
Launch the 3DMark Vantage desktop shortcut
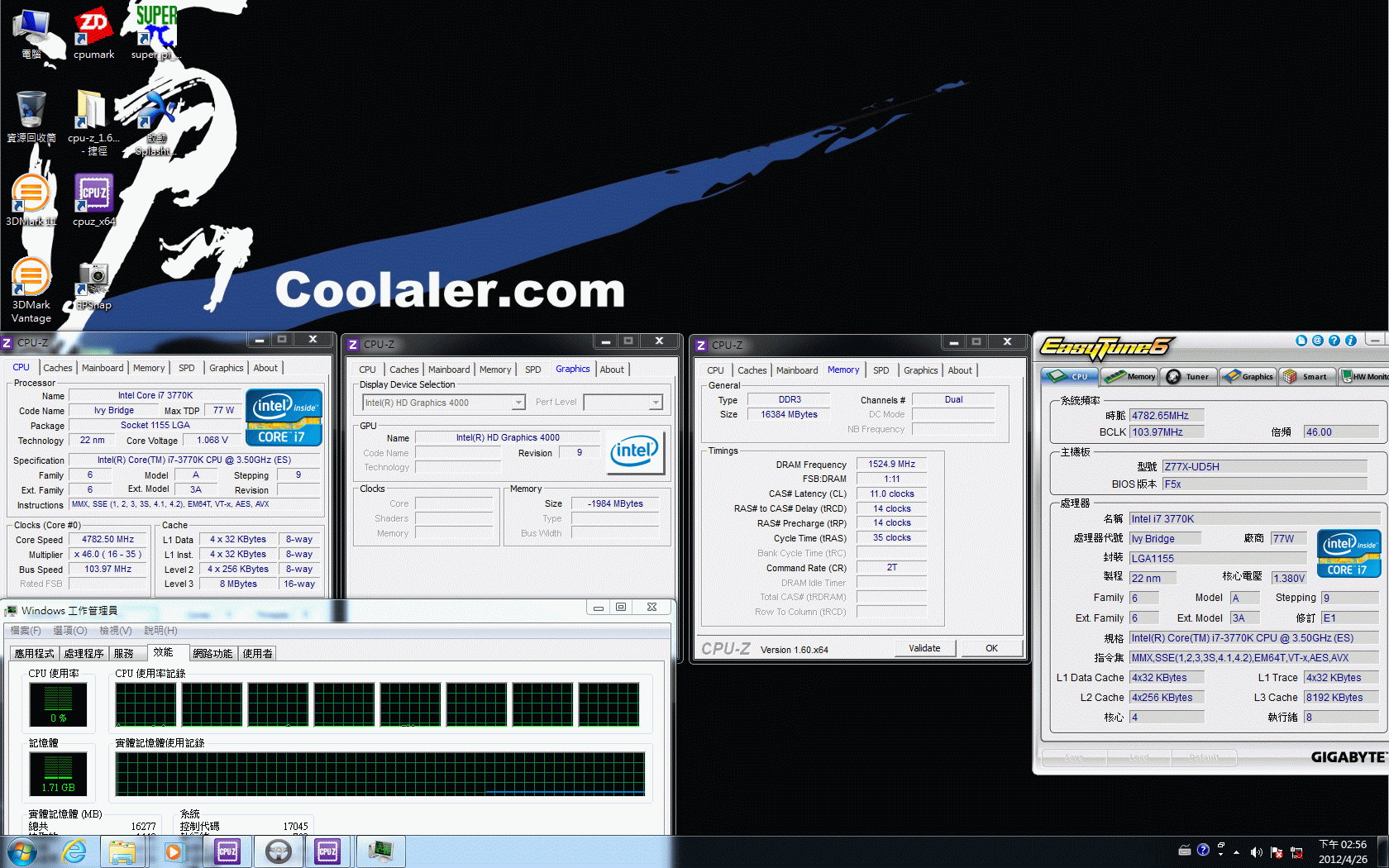pos(31,289)
